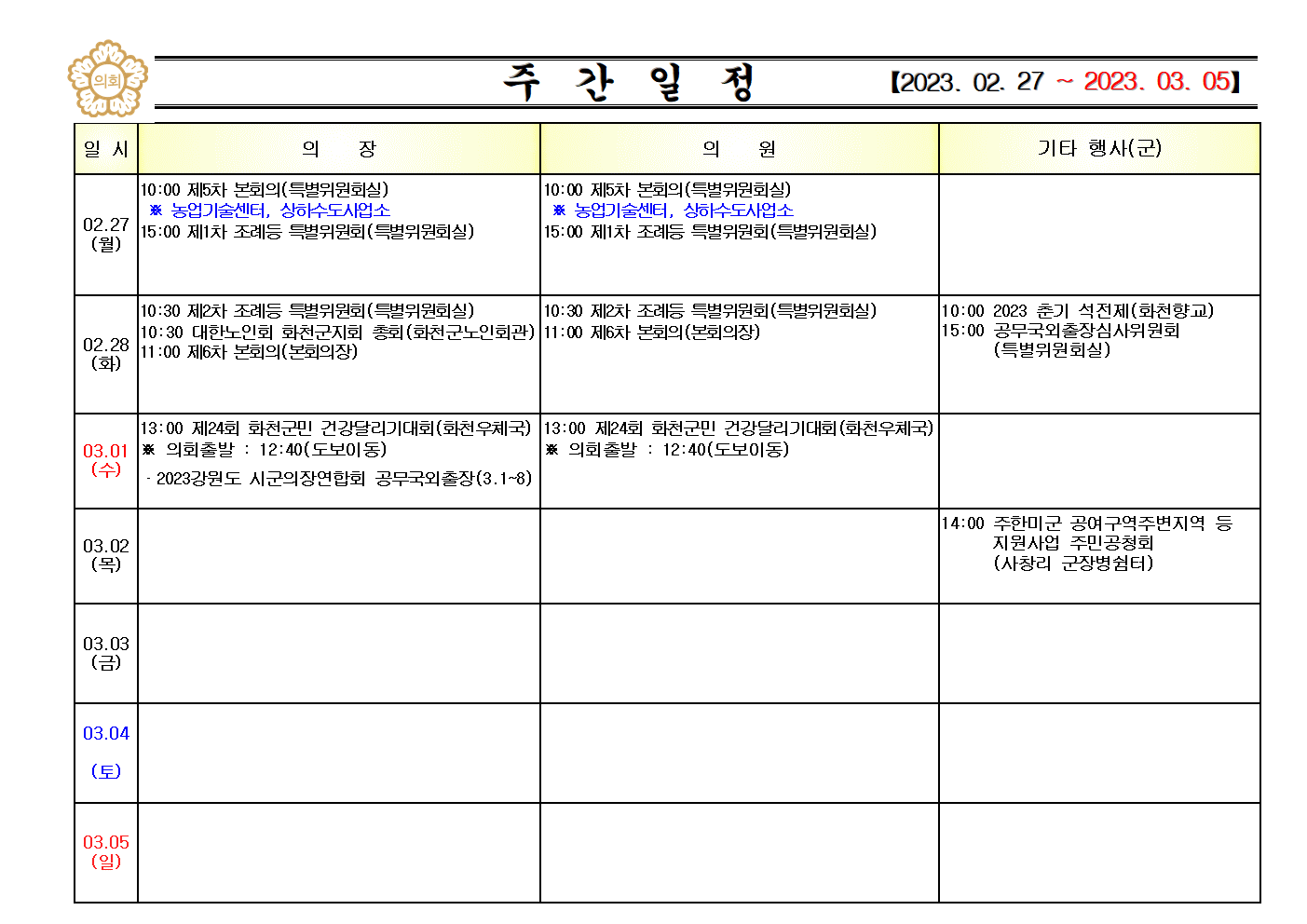
Task: Click 10:00 제5차 본회의 in 의원 column
Action: tap(667, 190)
